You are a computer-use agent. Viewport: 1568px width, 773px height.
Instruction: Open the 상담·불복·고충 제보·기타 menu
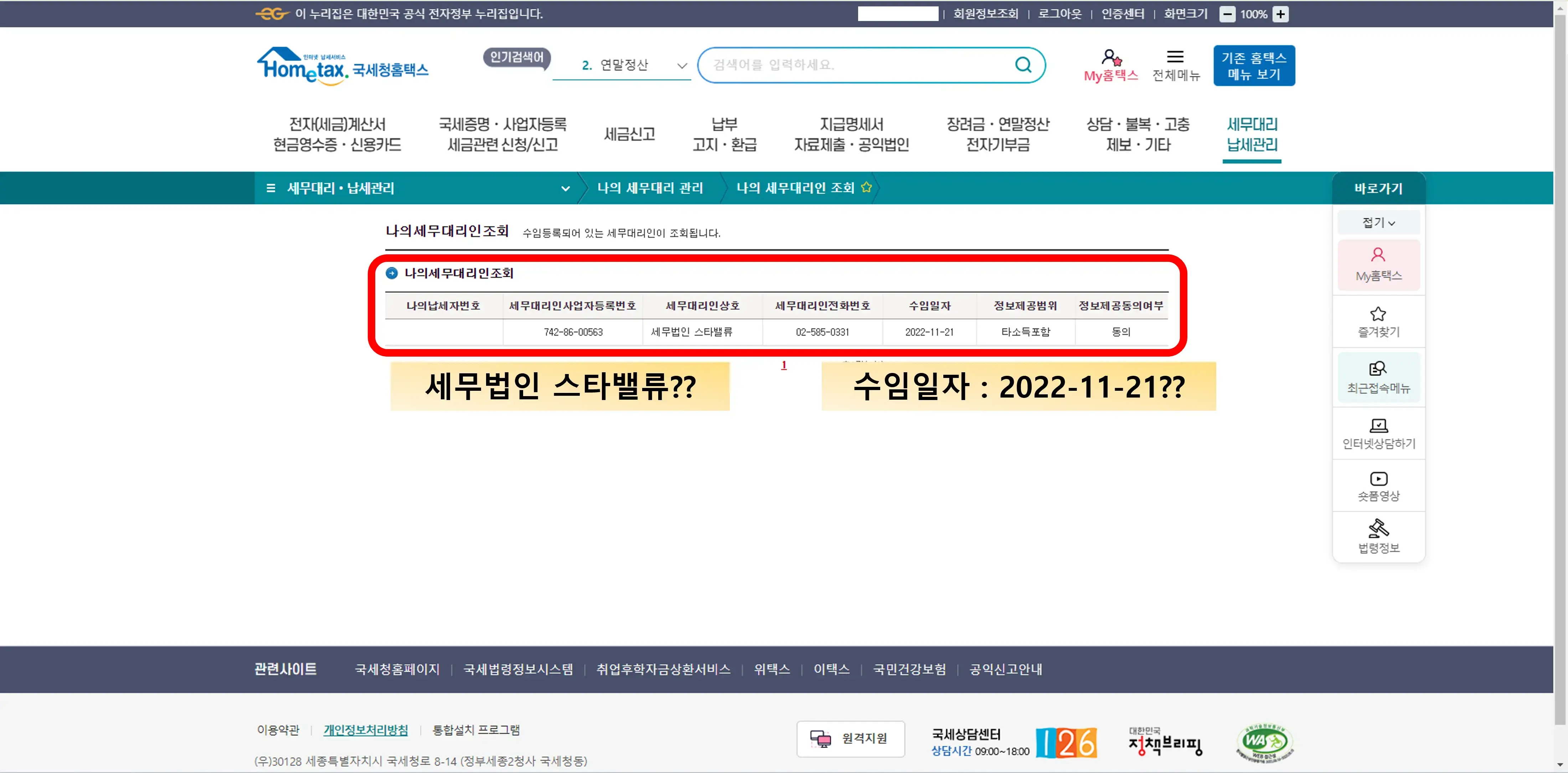tap(1138, 134)
